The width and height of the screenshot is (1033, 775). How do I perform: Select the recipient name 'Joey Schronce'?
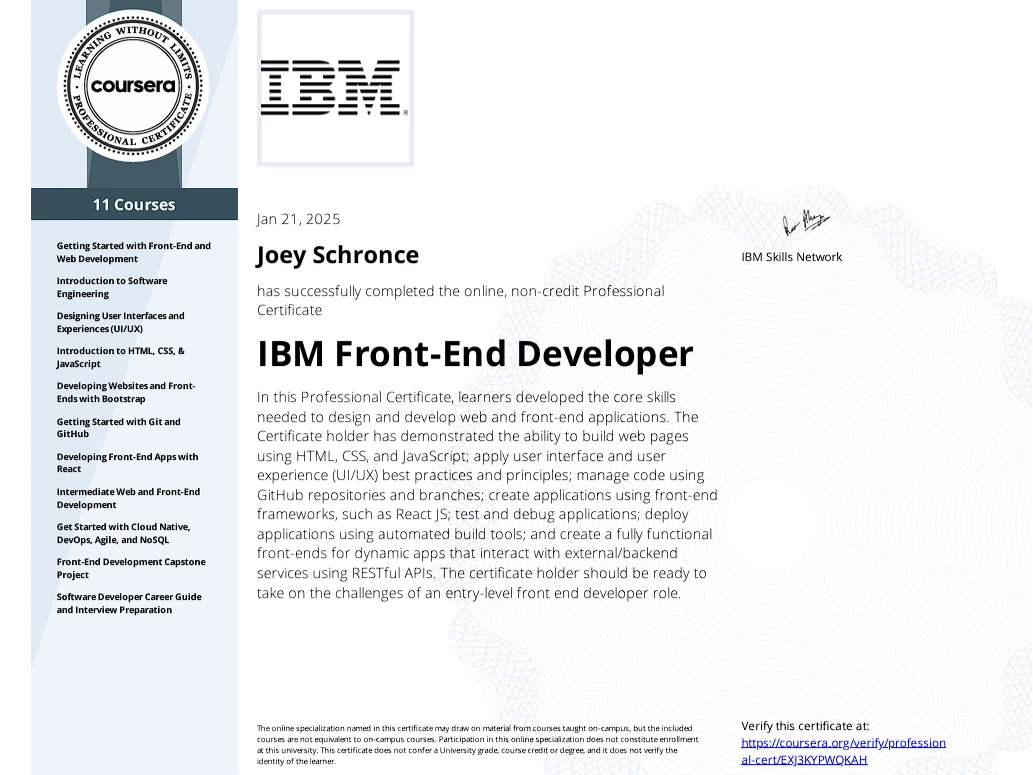click(x=337, y=255)
